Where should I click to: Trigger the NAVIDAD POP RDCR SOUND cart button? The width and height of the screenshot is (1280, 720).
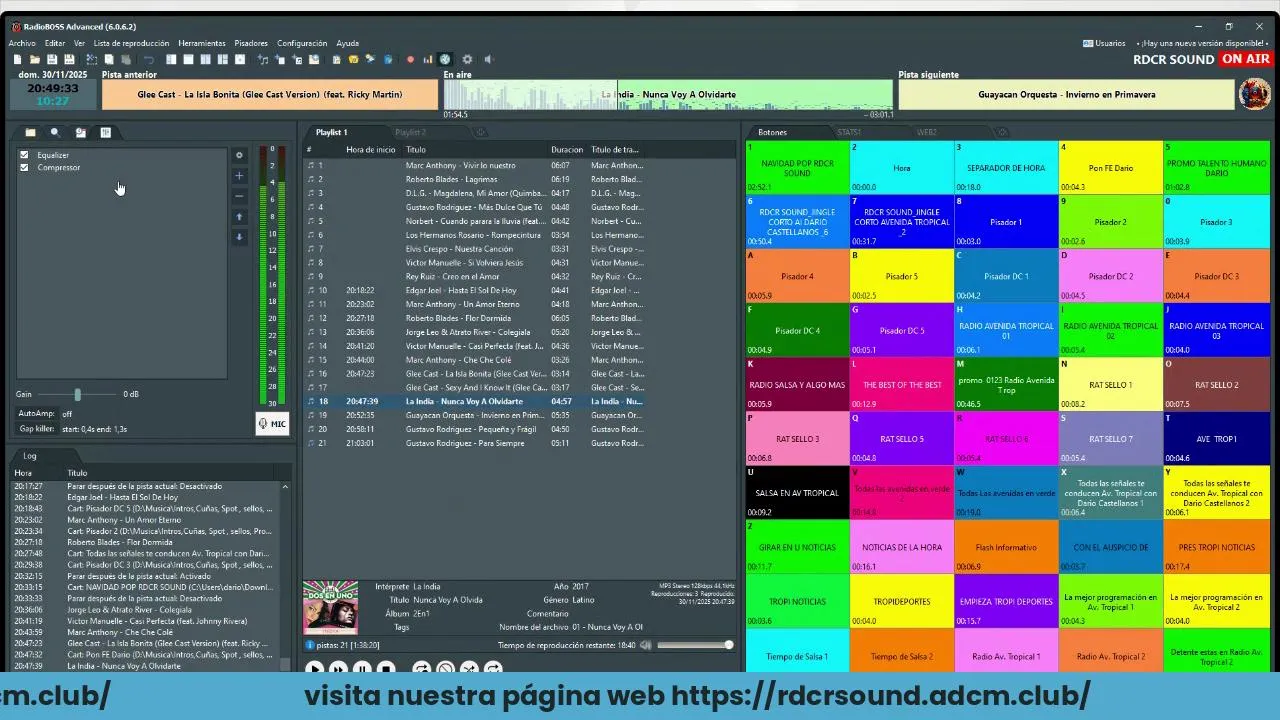point(797,167)
